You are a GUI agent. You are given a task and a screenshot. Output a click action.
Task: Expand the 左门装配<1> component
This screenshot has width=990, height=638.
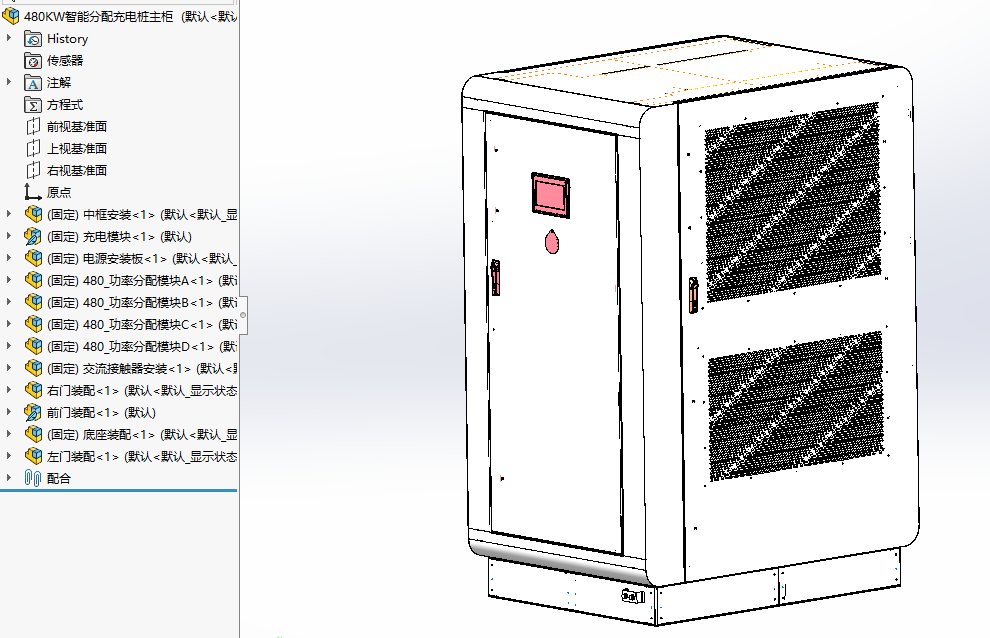point(9,455)
